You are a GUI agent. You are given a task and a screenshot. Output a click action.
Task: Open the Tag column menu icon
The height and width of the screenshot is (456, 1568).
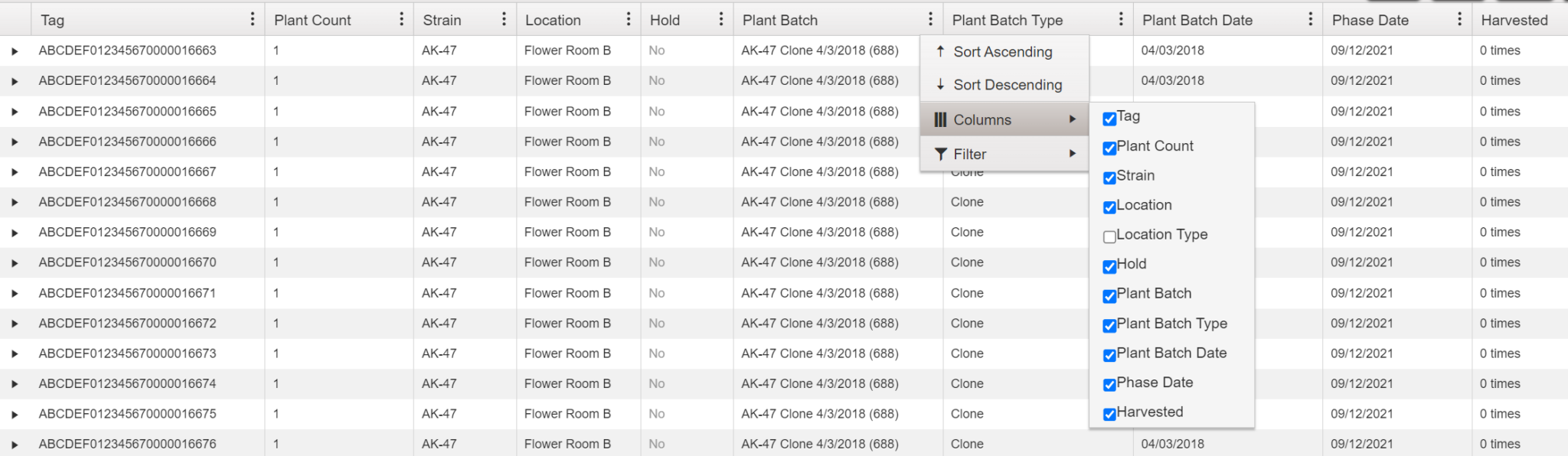tap(253, 19)
